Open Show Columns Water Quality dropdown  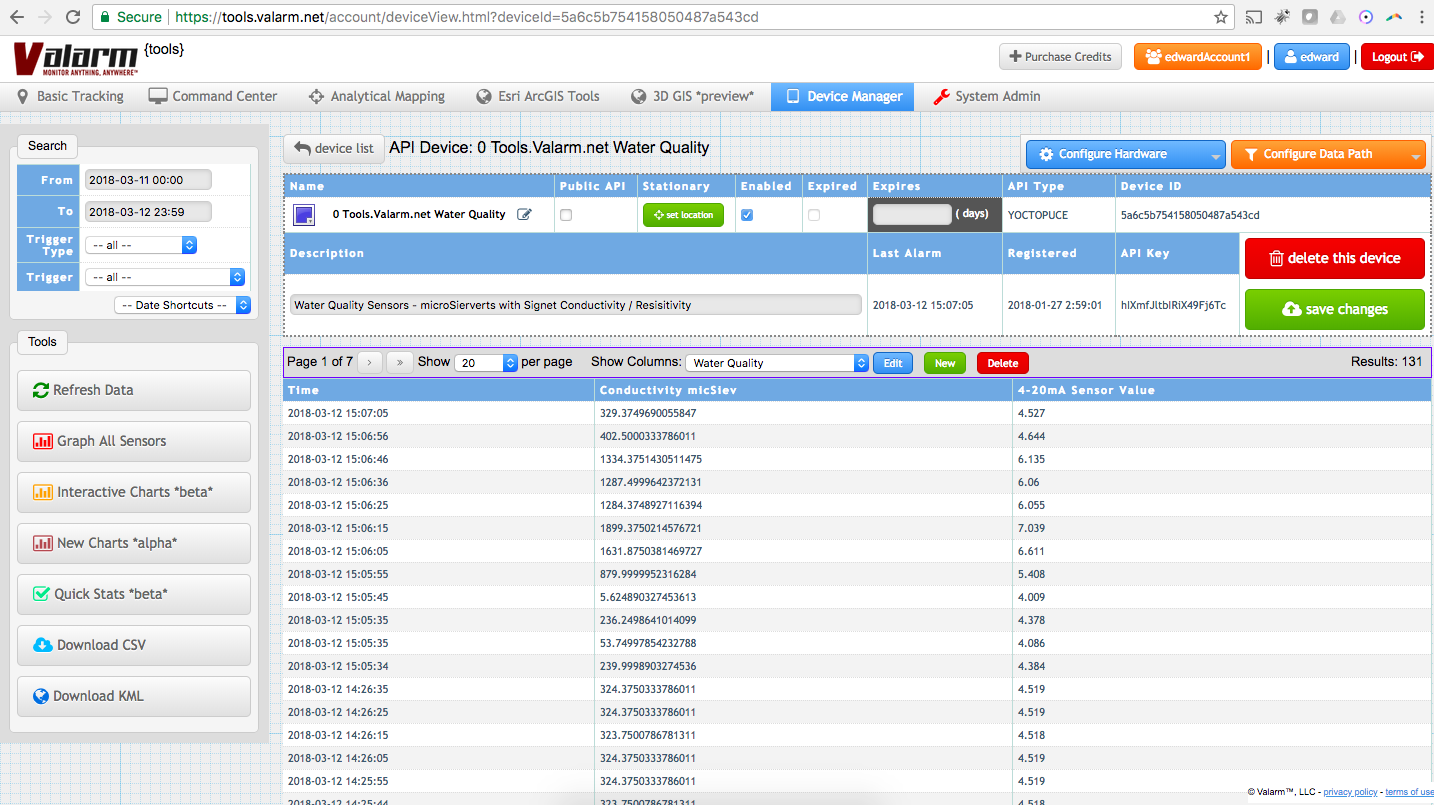(777, 363)
